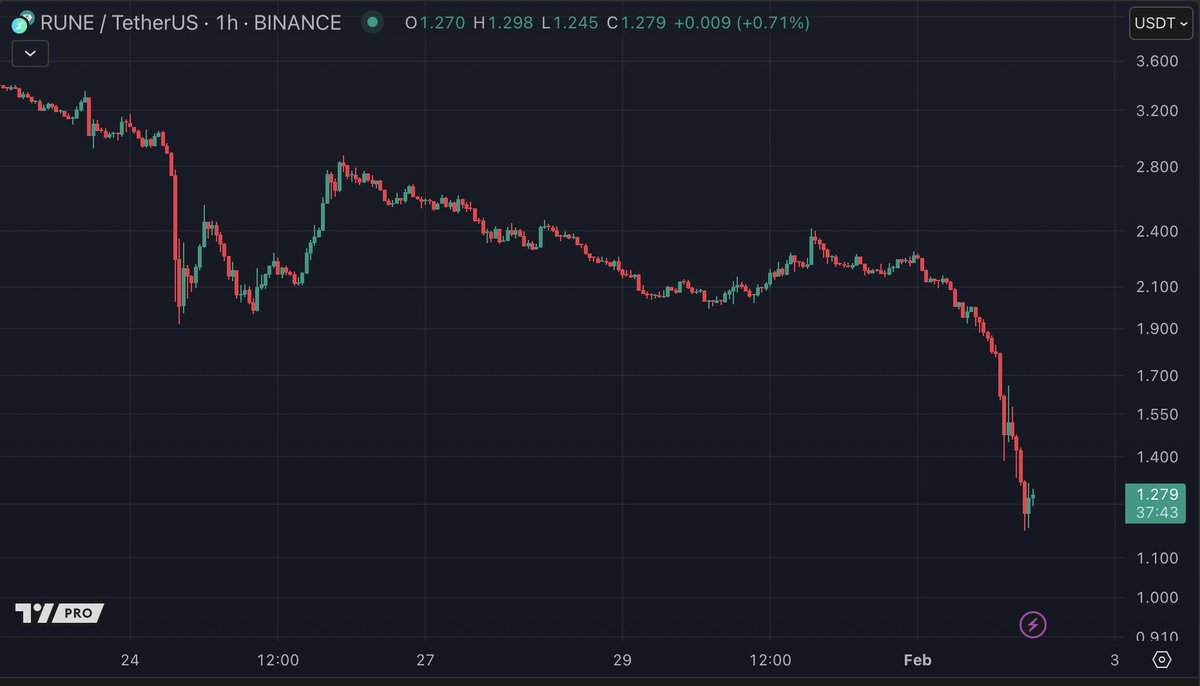Click the 2.100 price axis label

click(1158, 287)
